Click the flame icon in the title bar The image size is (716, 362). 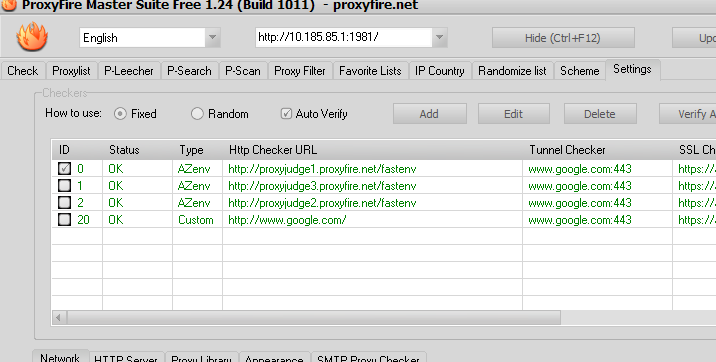coord(9,5)
